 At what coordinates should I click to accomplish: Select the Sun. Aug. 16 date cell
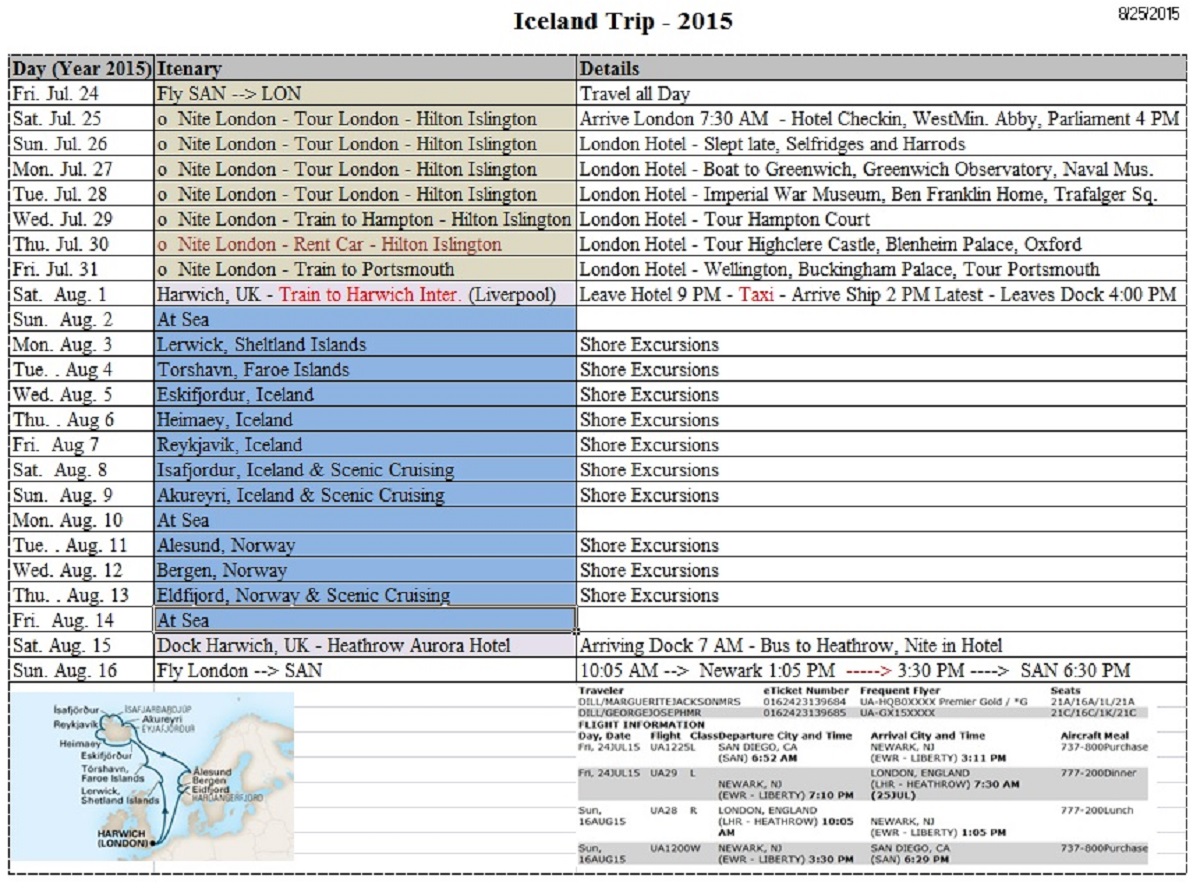click(81, 670)
